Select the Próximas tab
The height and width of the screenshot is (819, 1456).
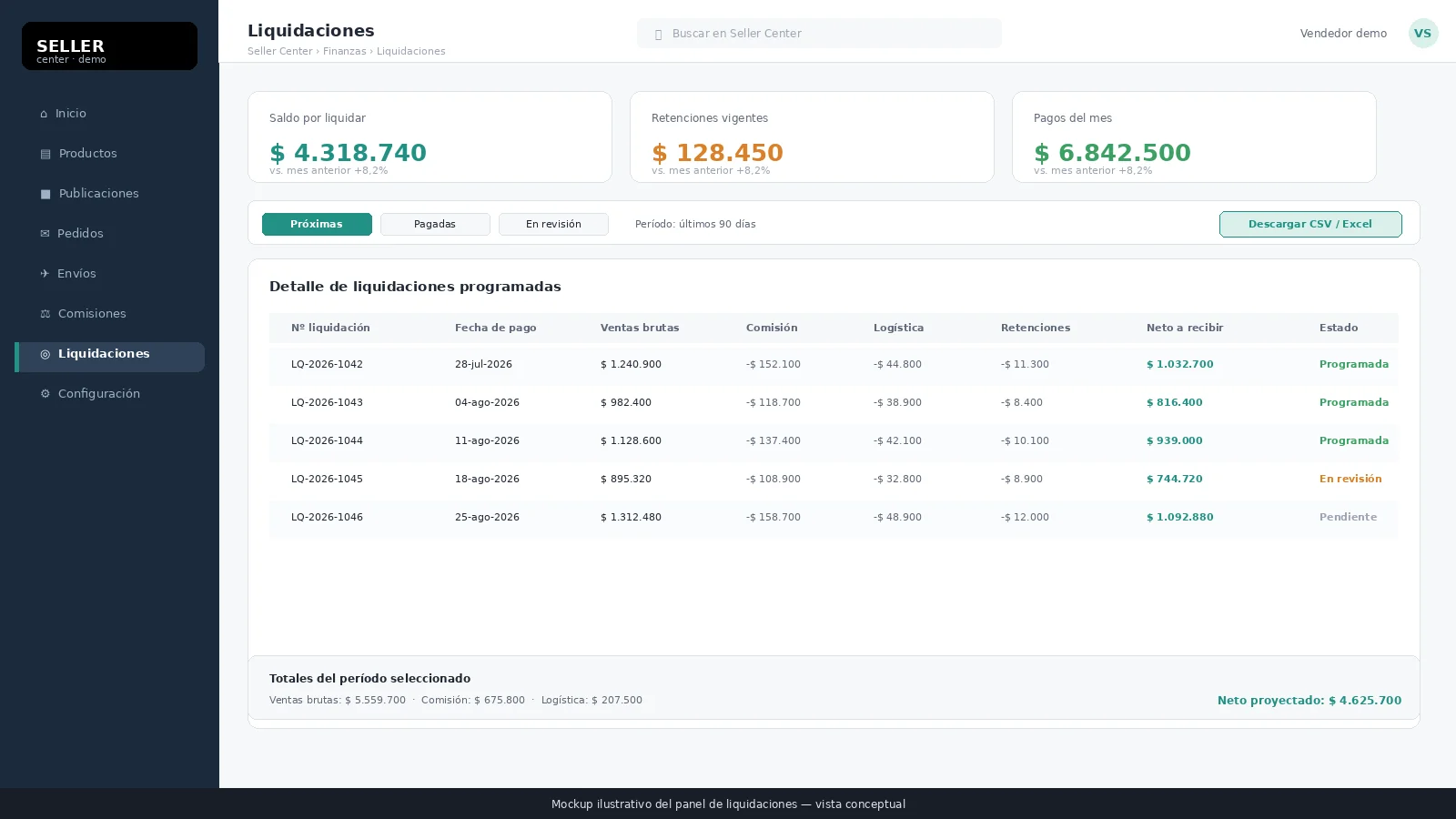coord(317,224)
